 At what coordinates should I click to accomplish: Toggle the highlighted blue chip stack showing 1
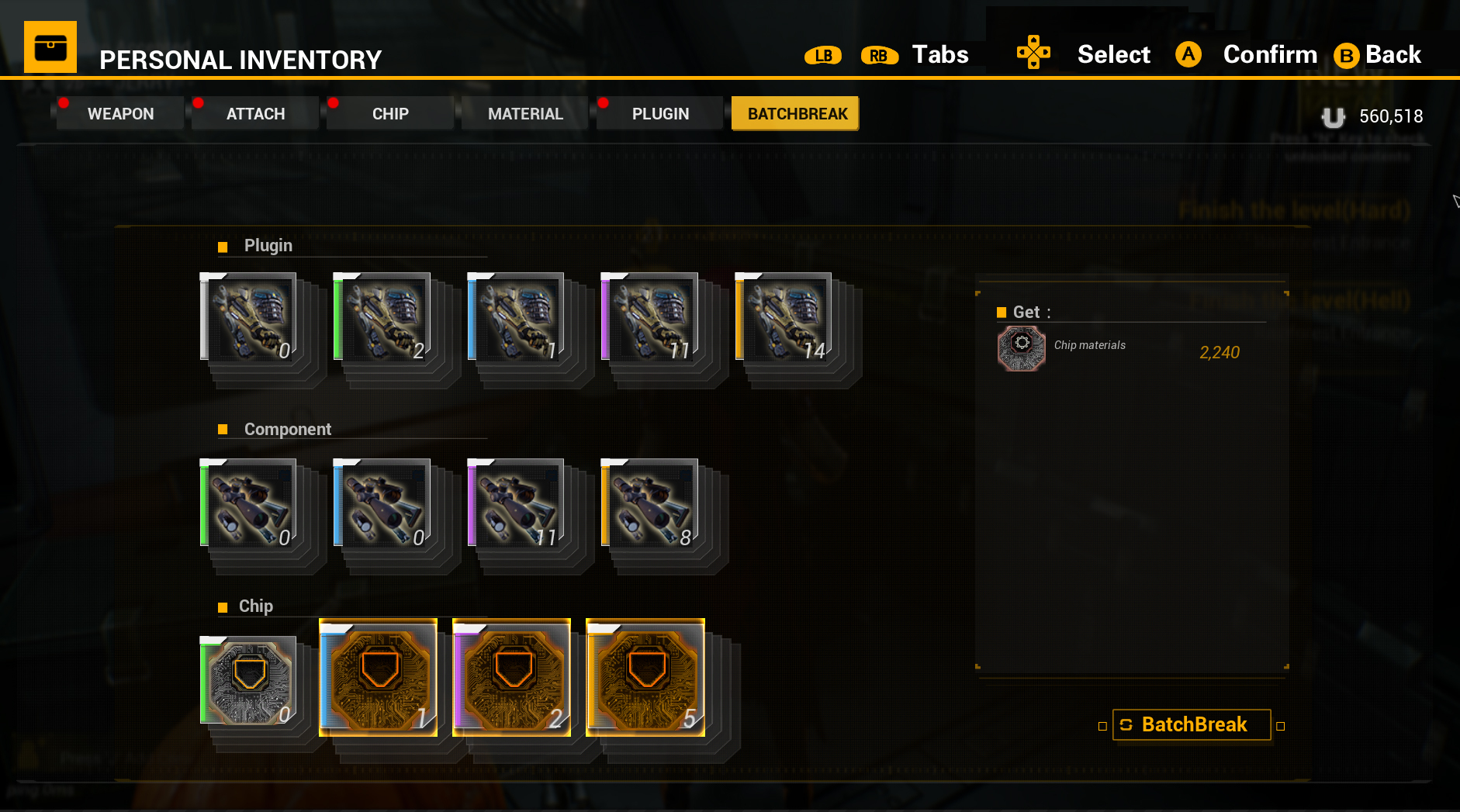tap(379, 677)
